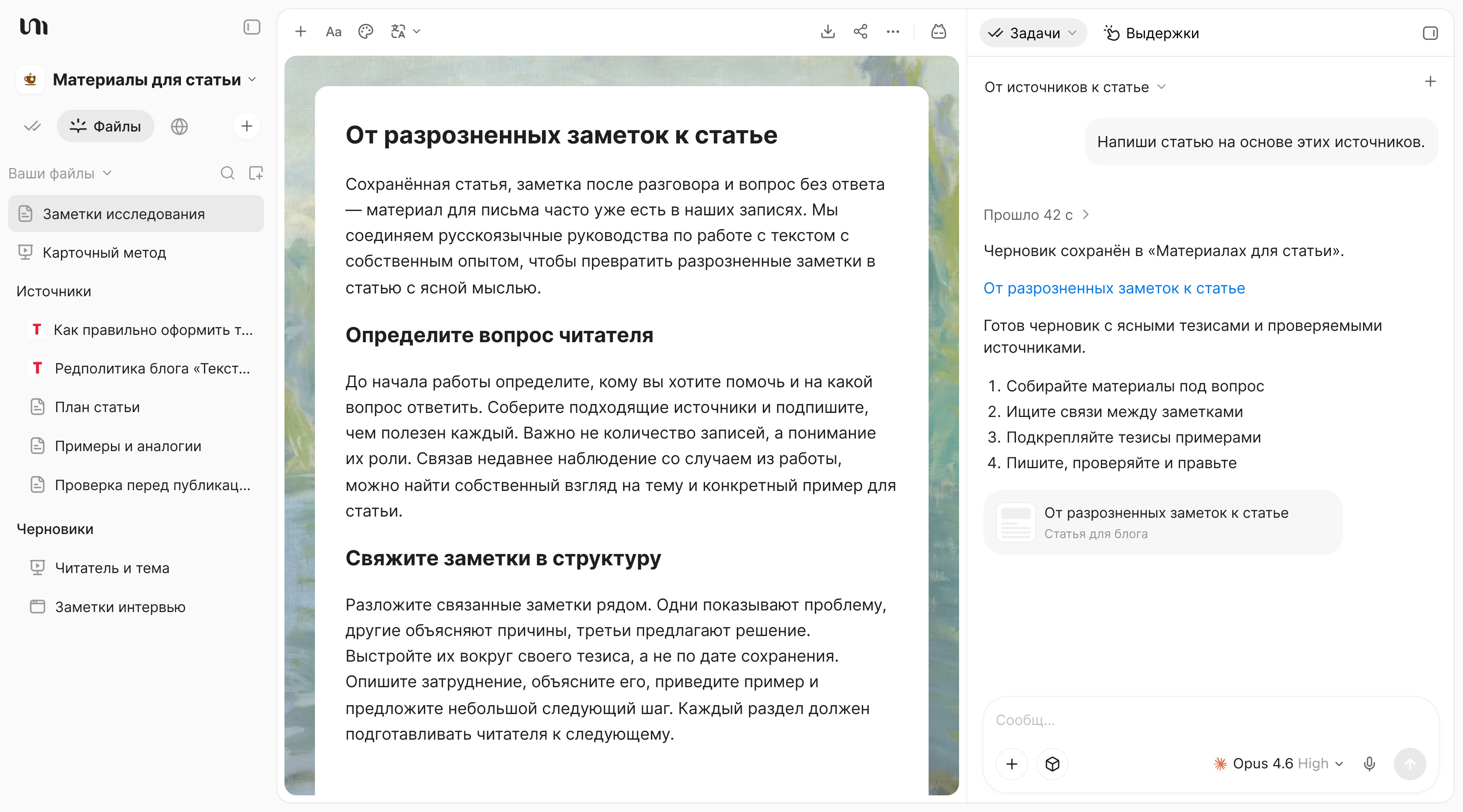Open the three-dots more menu

tap(893, 32)
